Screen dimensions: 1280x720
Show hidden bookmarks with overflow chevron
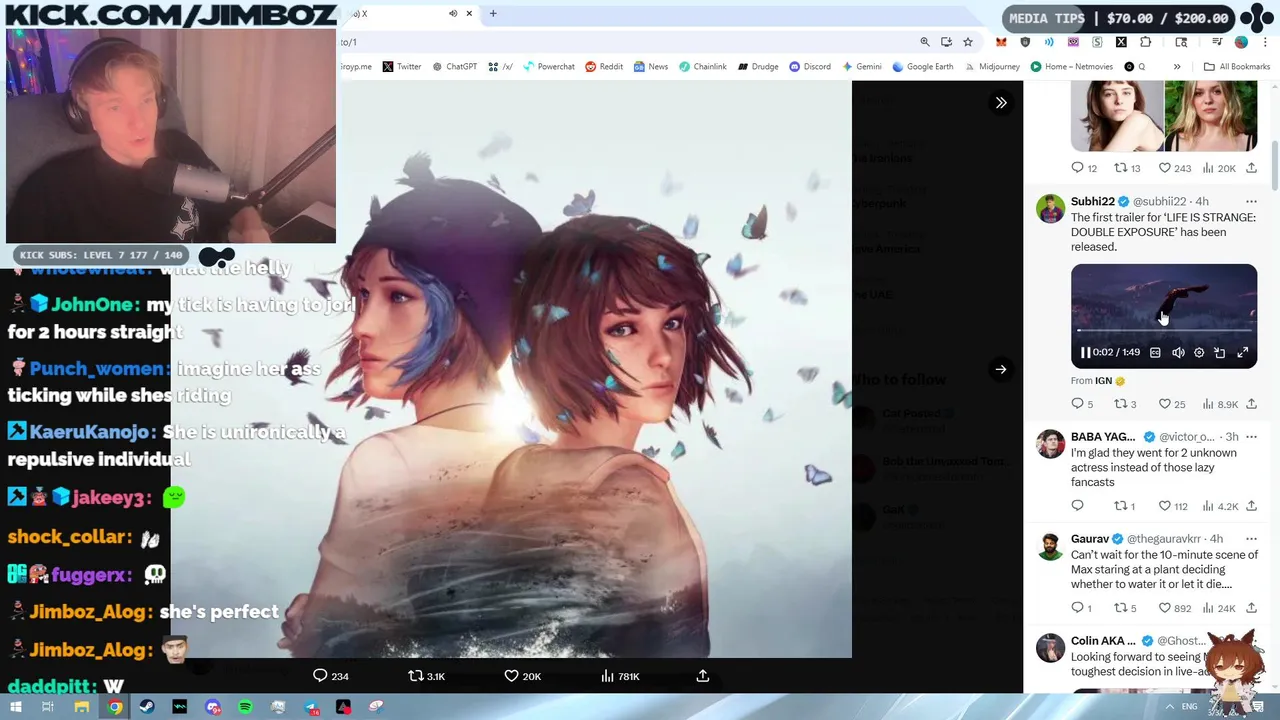click(1177, 67)
